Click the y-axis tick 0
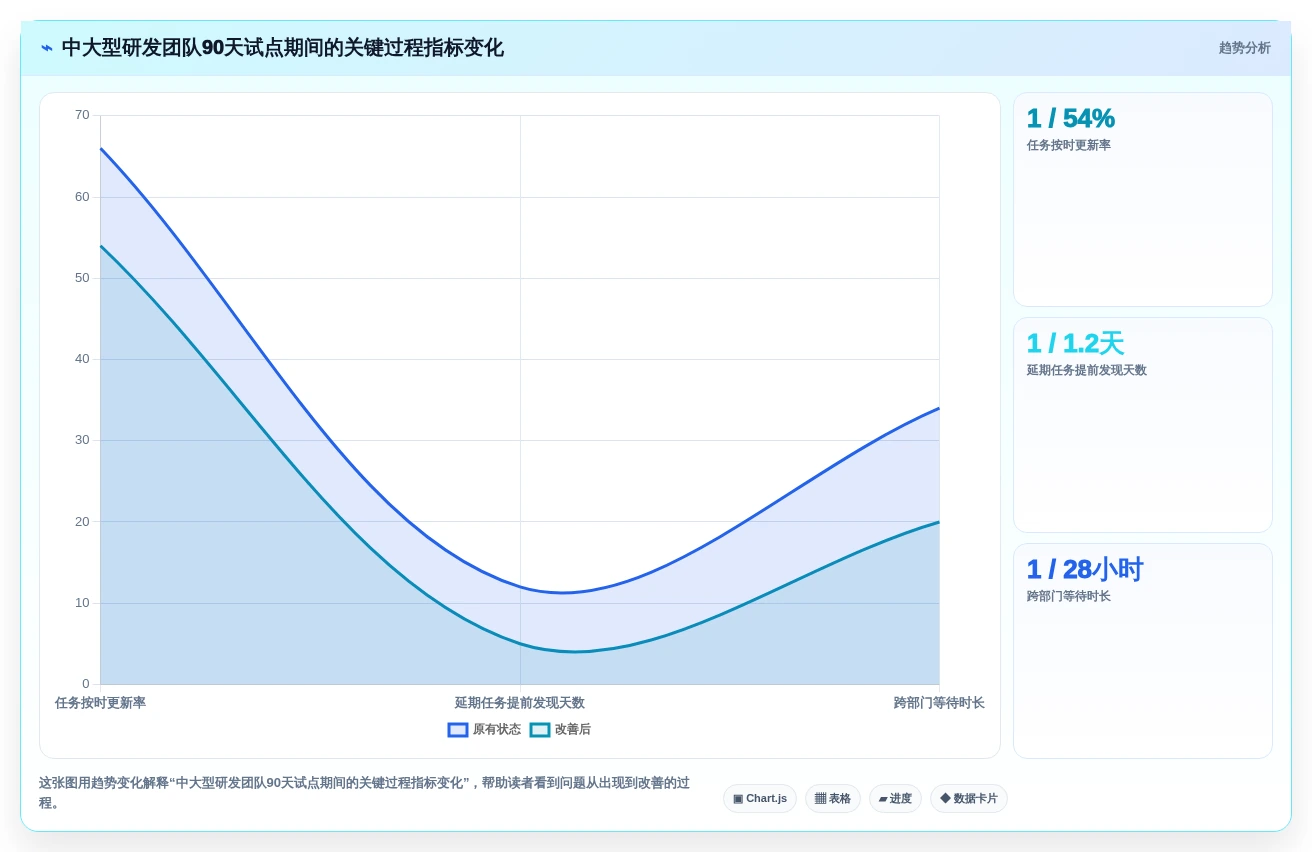 86,684
